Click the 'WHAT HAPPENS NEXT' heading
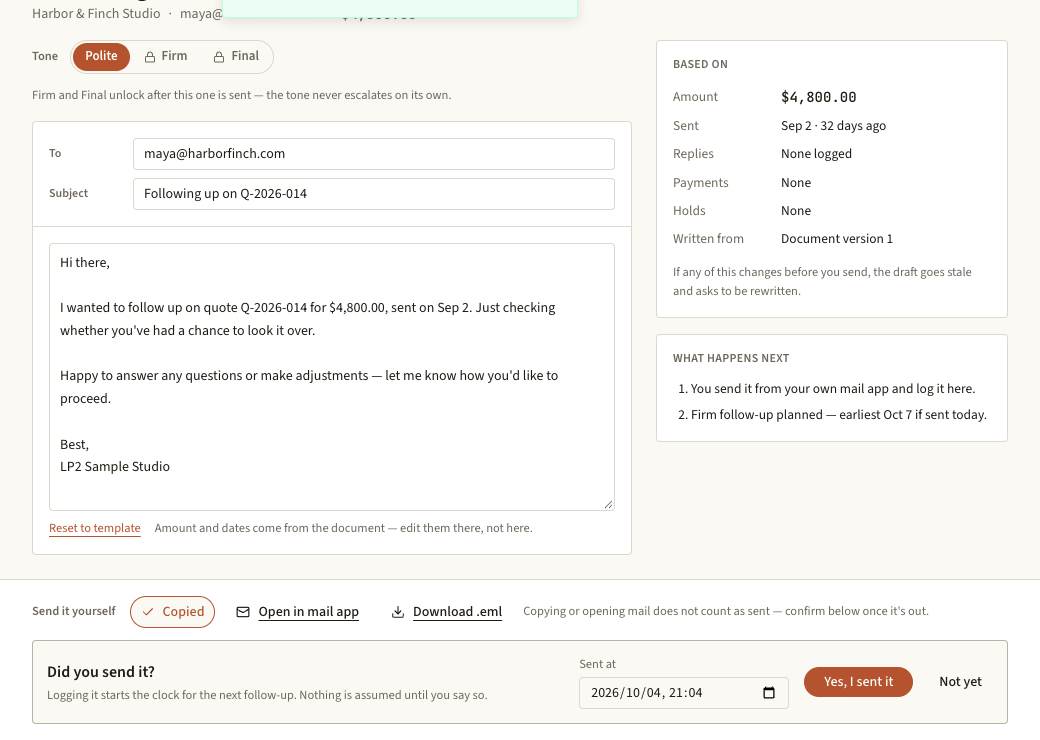Image resolution: width=1040 pixels, height=740 pixels. [730, 358]
